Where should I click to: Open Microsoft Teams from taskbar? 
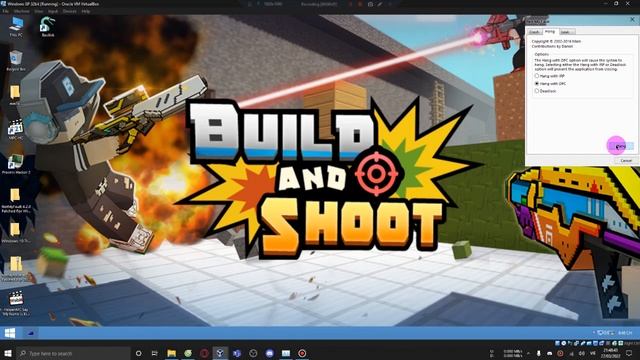coord(236,353)
